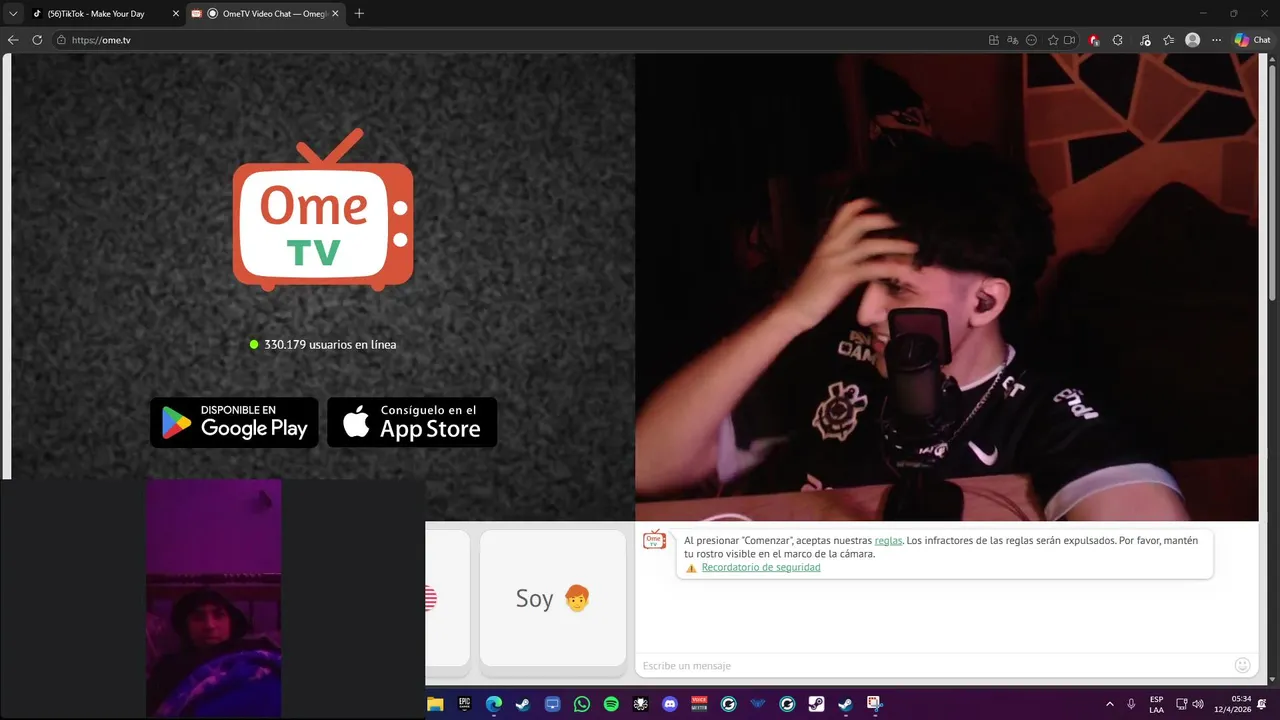Open File Explorer from taskbar
The width and height of the screenshot is (1280, 720).
click(x=435, y=704)
